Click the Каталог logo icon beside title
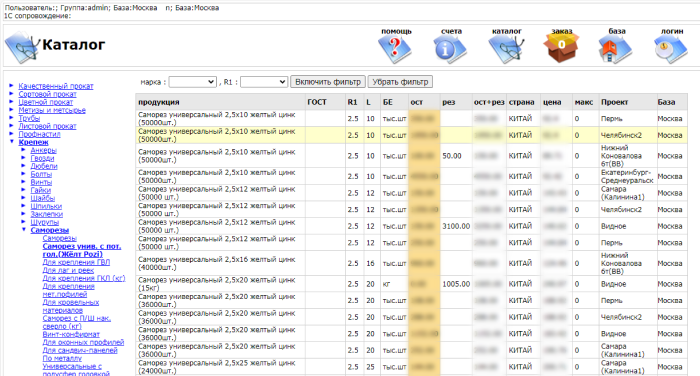Screen dimensions: 700x376 coord(22,47)
